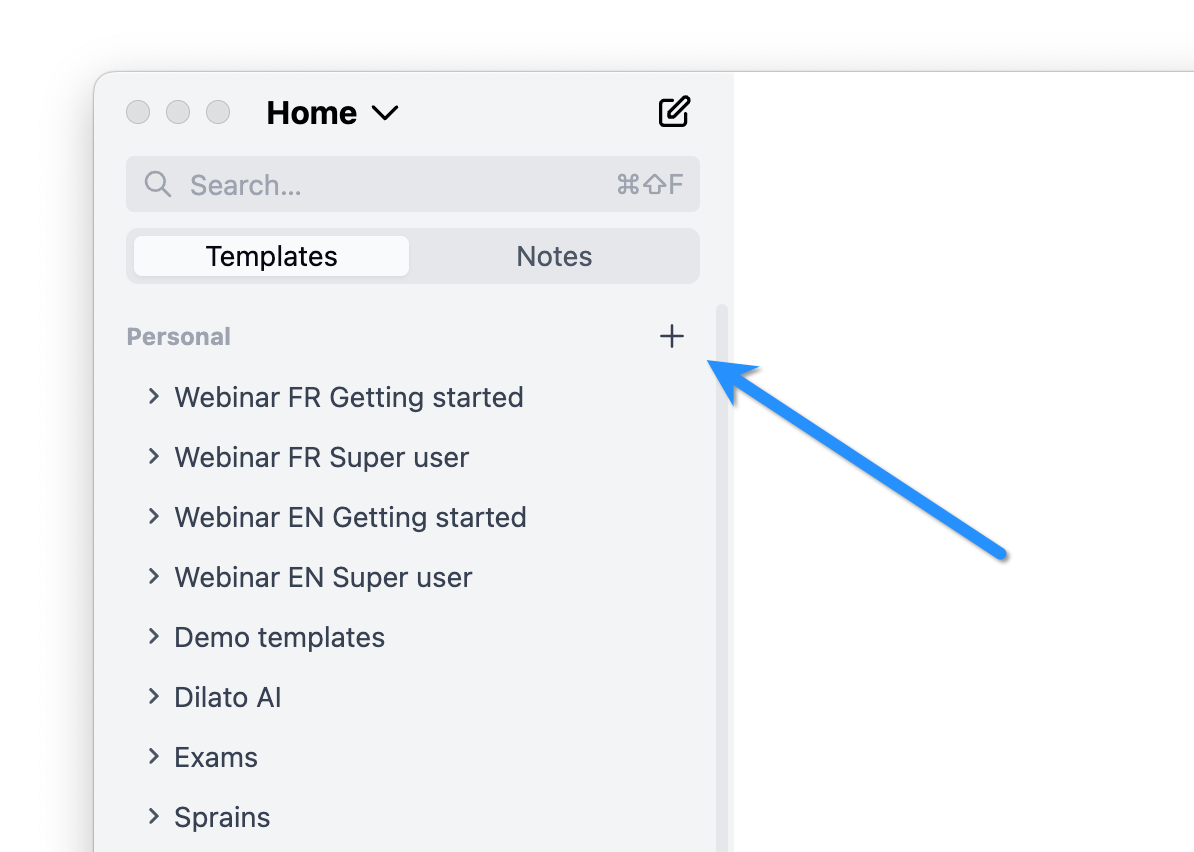The width and height of the screenshot is (1194, 852).
Task: Select the chevron beside Dilato AI
Action: (153, 696)
